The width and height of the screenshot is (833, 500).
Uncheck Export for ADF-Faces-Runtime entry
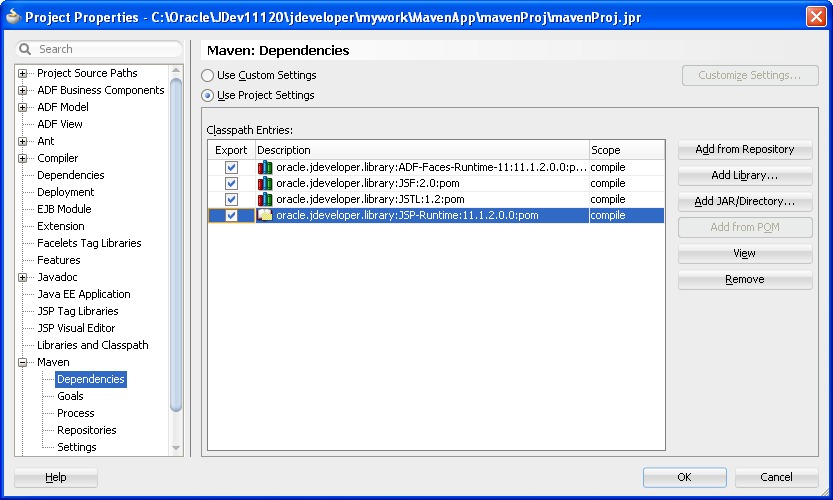231,167
